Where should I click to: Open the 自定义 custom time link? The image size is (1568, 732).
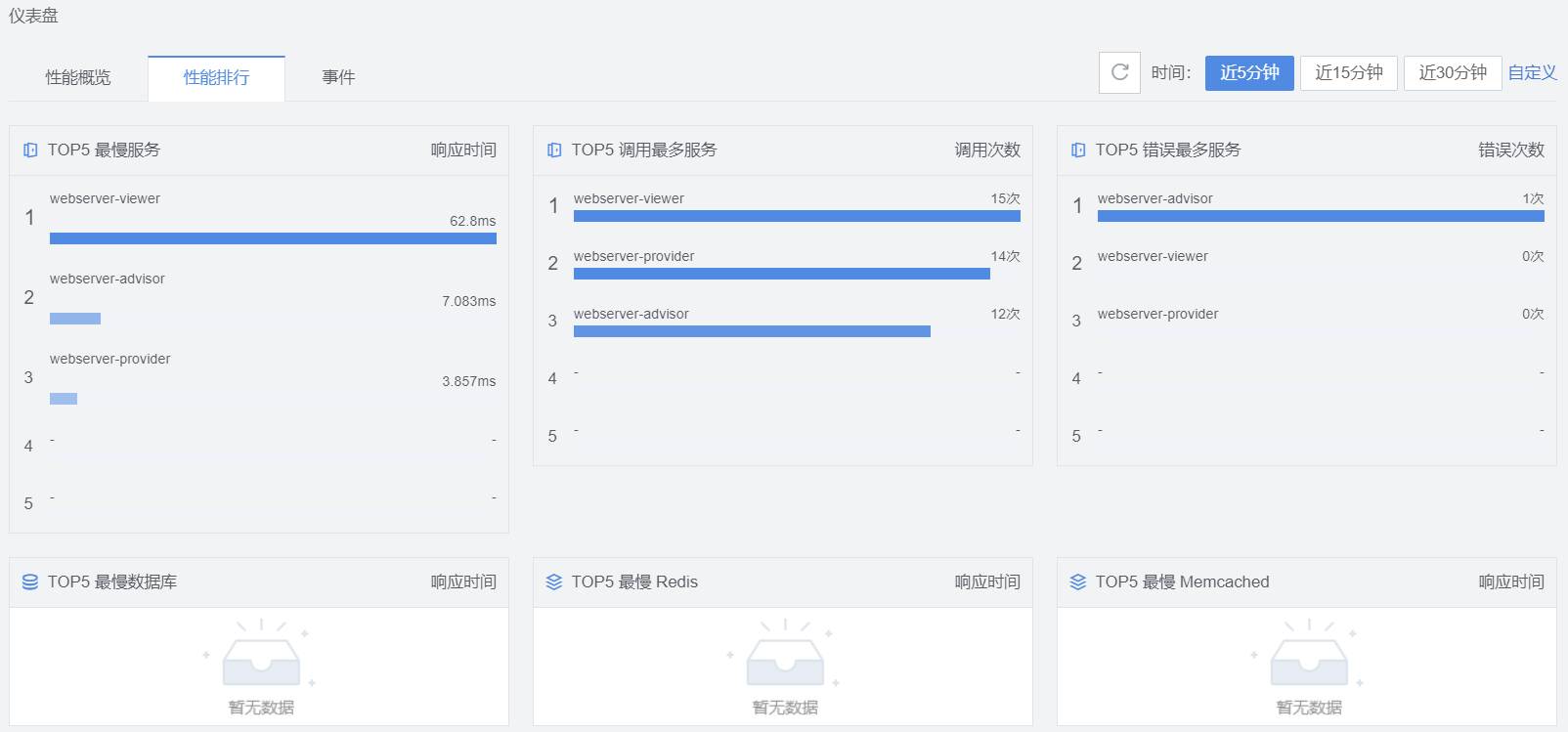click(x=1532, y=72)
